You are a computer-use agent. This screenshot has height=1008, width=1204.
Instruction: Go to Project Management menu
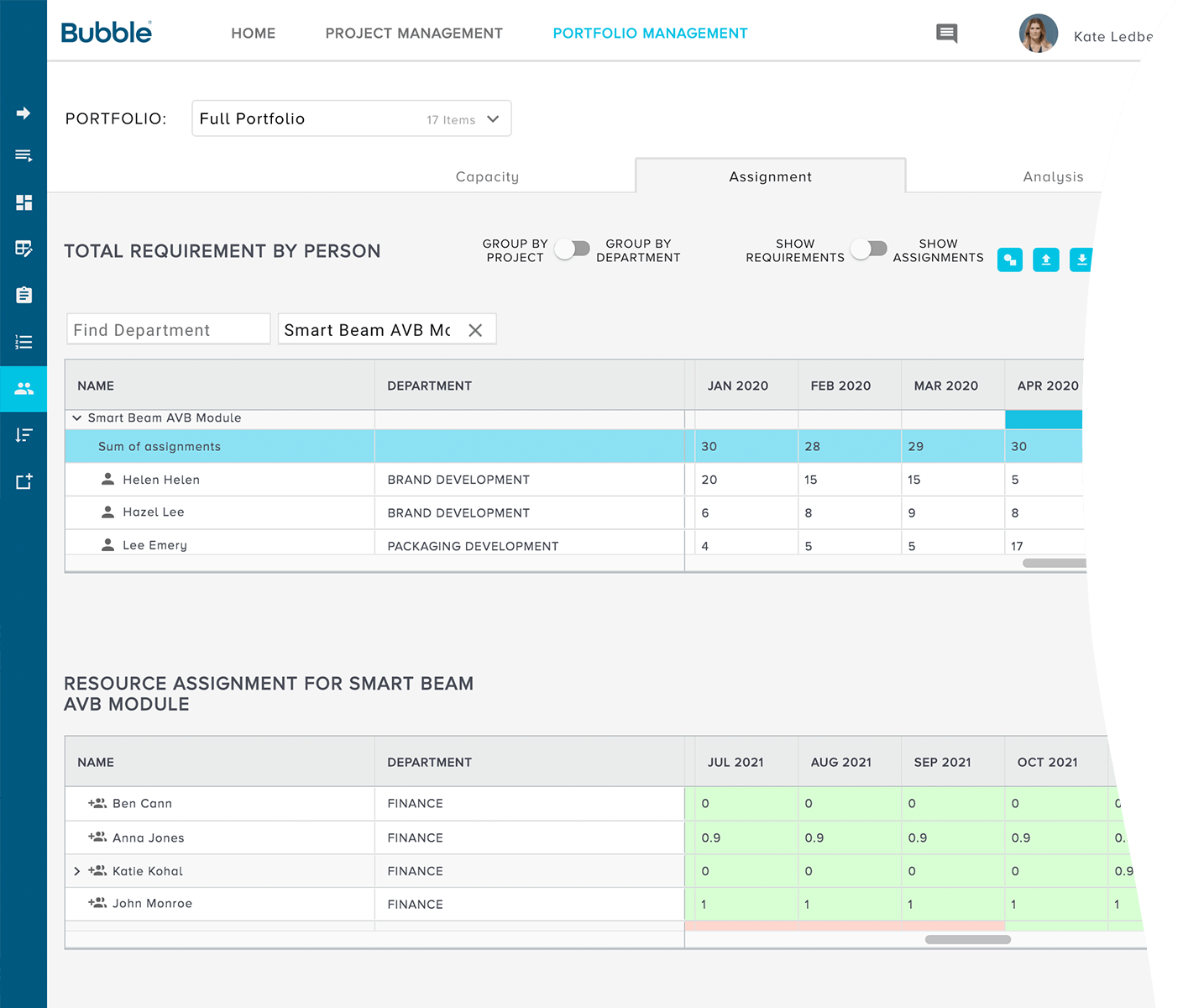tap(414, 34)
